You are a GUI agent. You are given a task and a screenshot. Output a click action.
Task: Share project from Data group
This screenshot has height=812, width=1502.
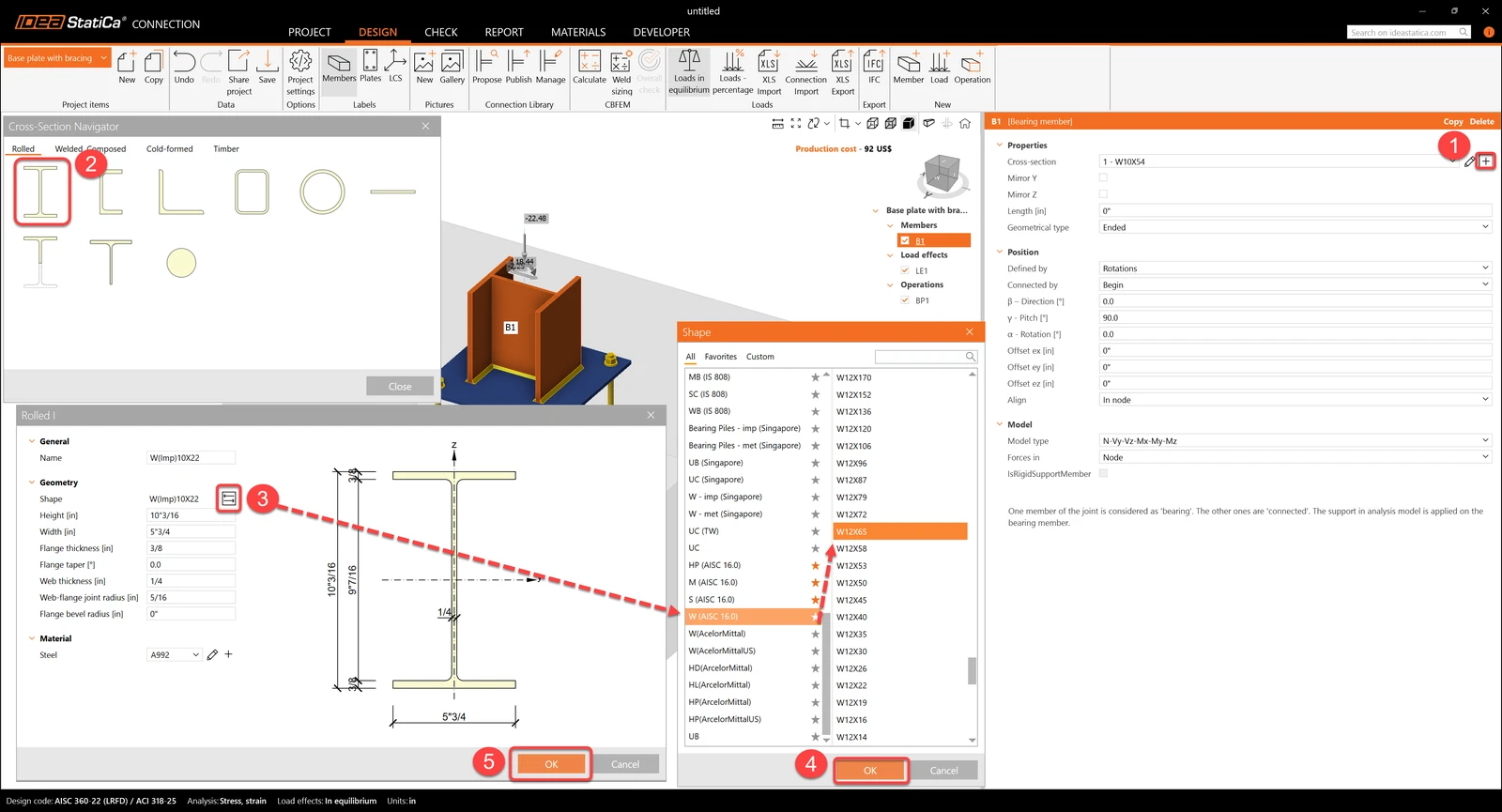(x=239, y=72)
